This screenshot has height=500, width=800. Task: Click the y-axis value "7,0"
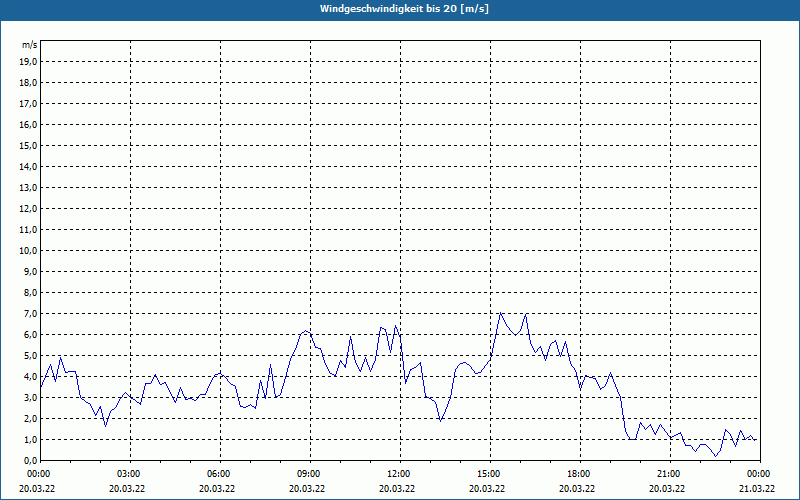[x=31, y=313]
